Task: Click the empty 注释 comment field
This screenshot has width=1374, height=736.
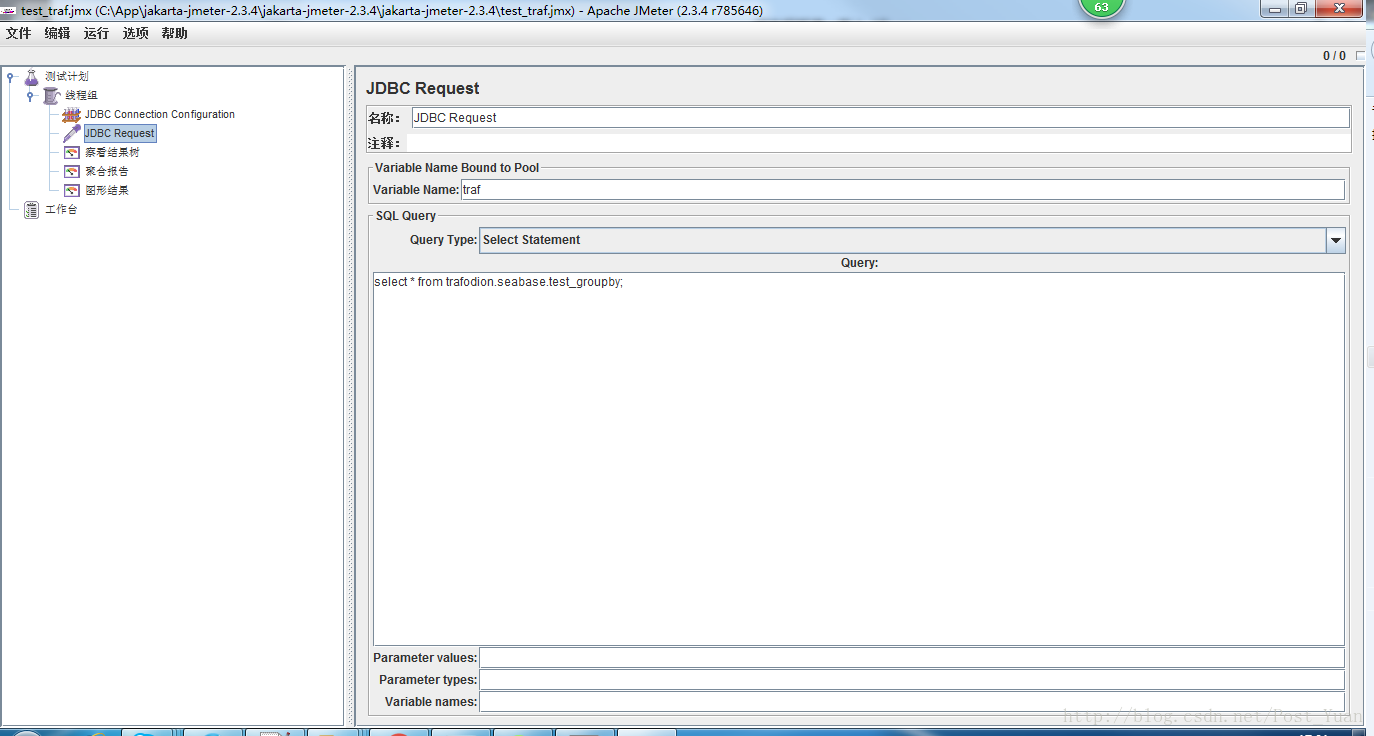Action: tap(878, 143)
